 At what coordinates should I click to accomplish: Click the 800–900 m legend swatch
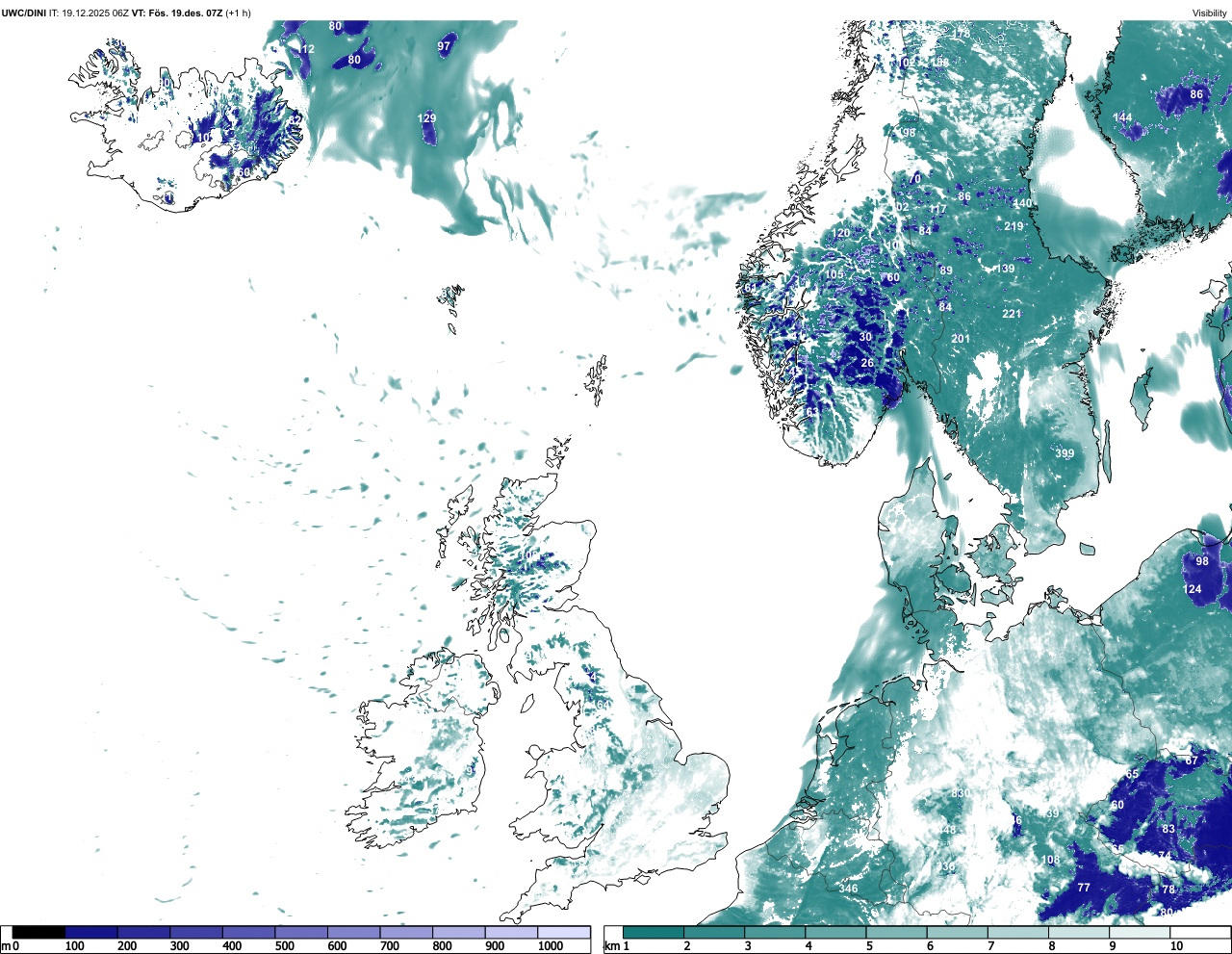coord(459,932)
